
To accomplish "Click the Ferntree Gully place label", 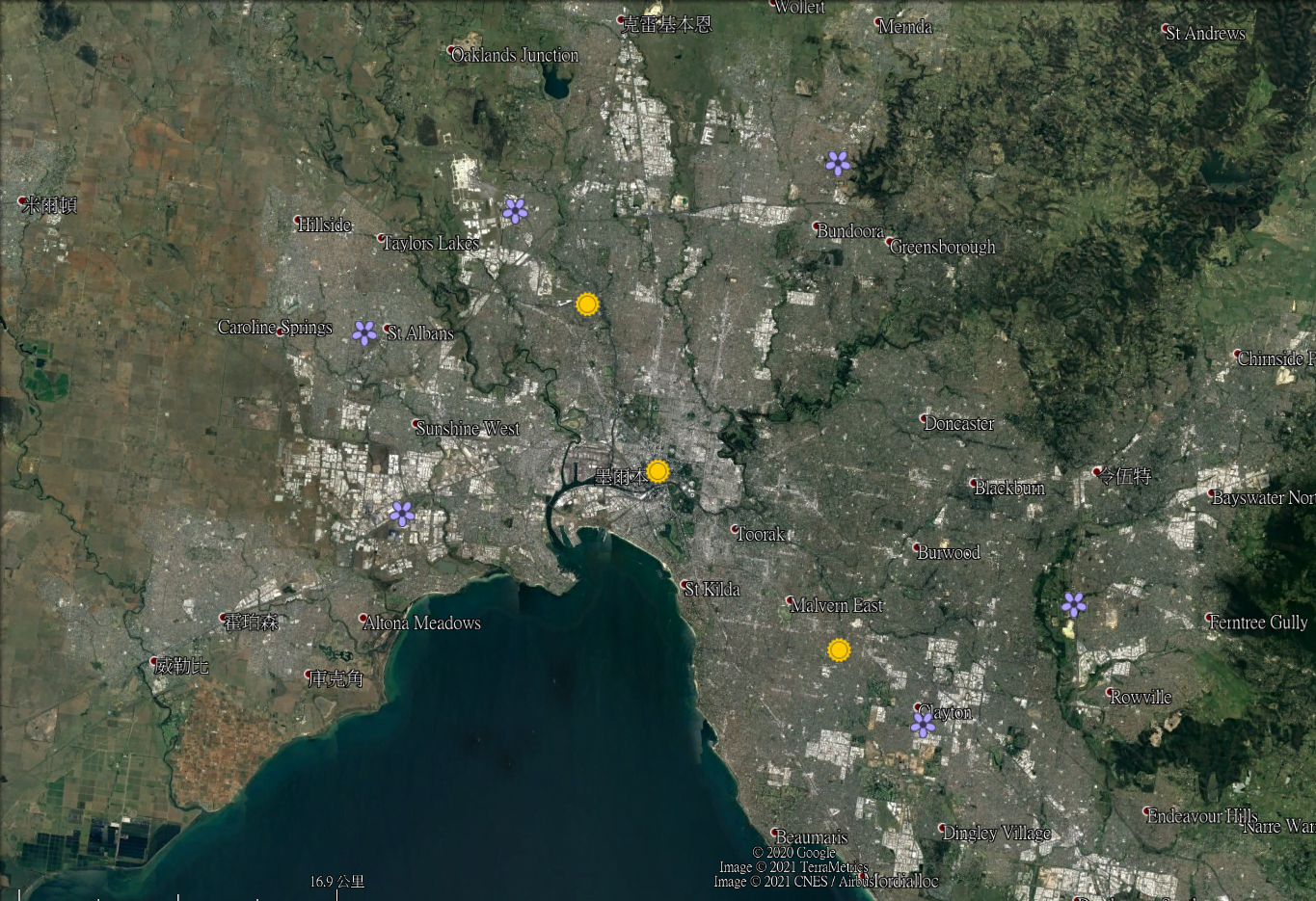I will pyautogui.click(x=1257, y=622).
